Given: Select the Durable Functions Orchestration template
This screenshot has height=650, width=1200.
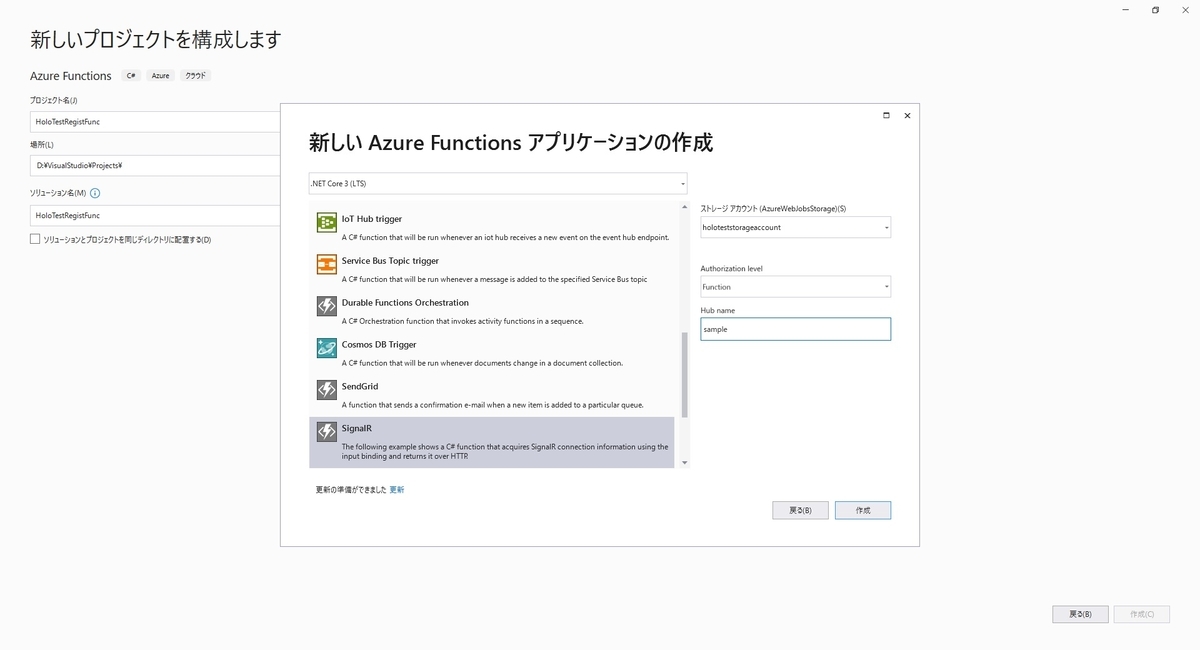Looking at the screenshot, I should tap(494, 310).
